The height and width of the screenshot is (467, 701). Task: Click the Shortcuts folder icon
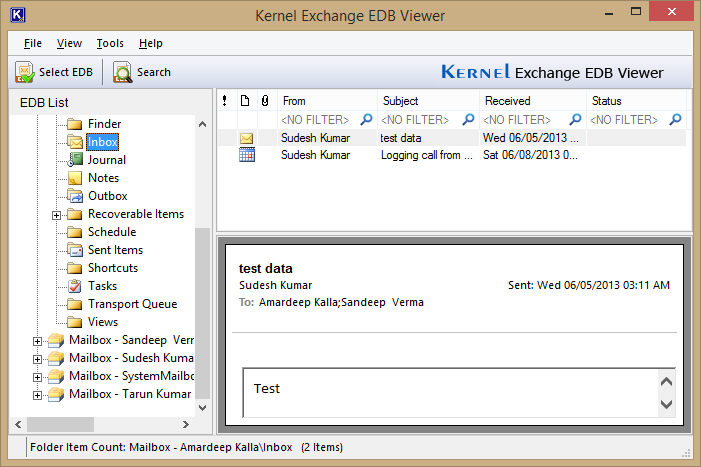coord(75,268)
